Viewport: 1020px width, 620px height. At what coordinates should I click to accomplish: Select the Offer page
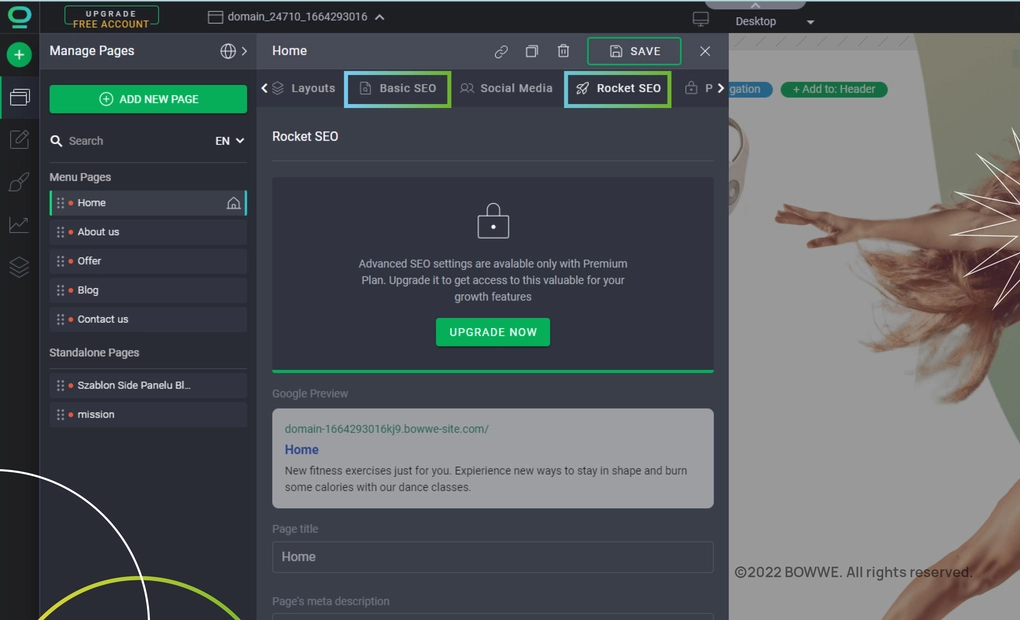pyautogui.click(x=148, y=261)
